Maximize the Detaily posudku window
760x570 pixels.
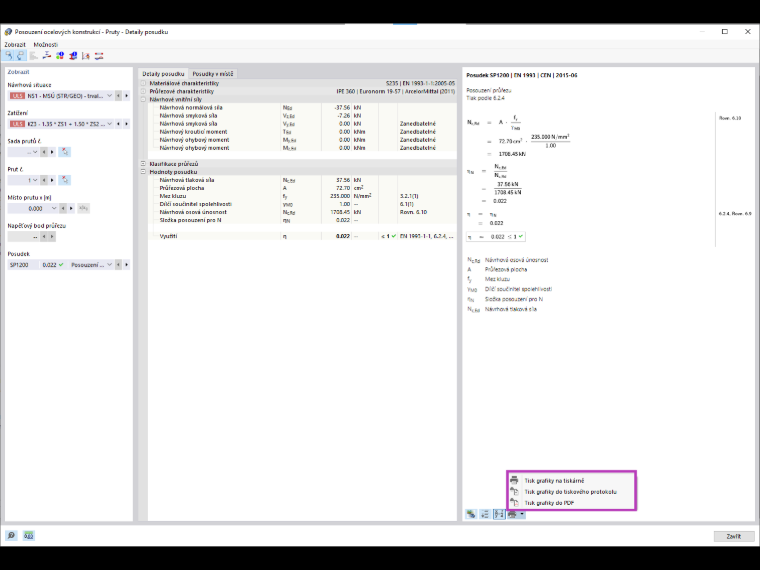[x=725, y=32]
